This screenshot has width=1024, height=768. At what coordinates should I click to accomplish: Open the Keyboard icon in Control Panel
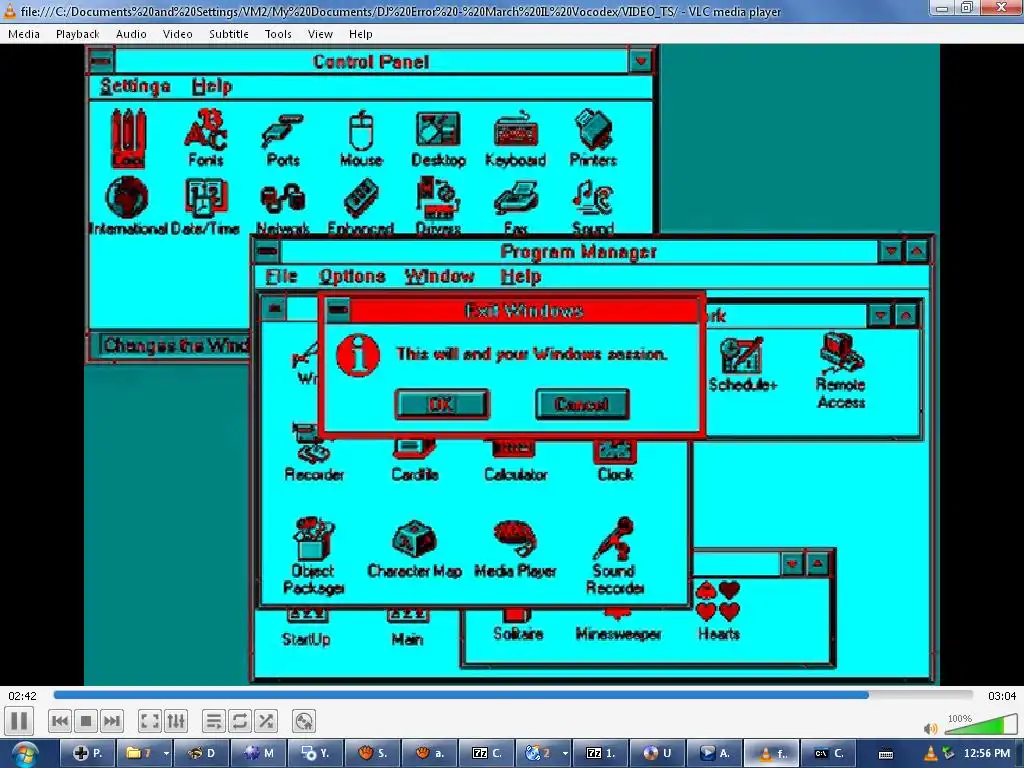pyautogui.click(x=516, y=138)
